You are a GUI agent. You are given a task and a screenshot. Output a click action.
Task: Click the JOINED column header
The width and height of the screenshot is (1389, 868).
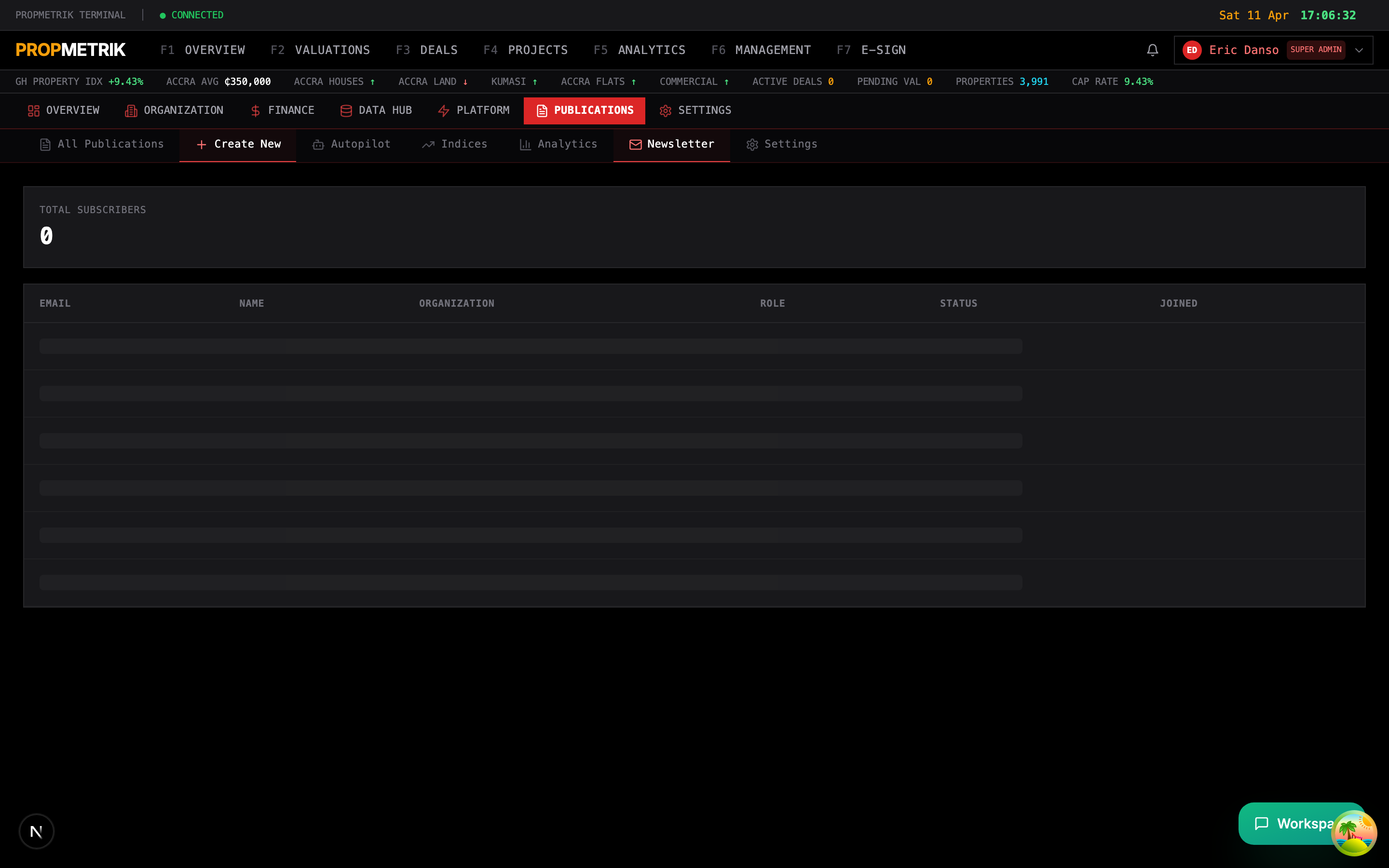(1178, 303)
